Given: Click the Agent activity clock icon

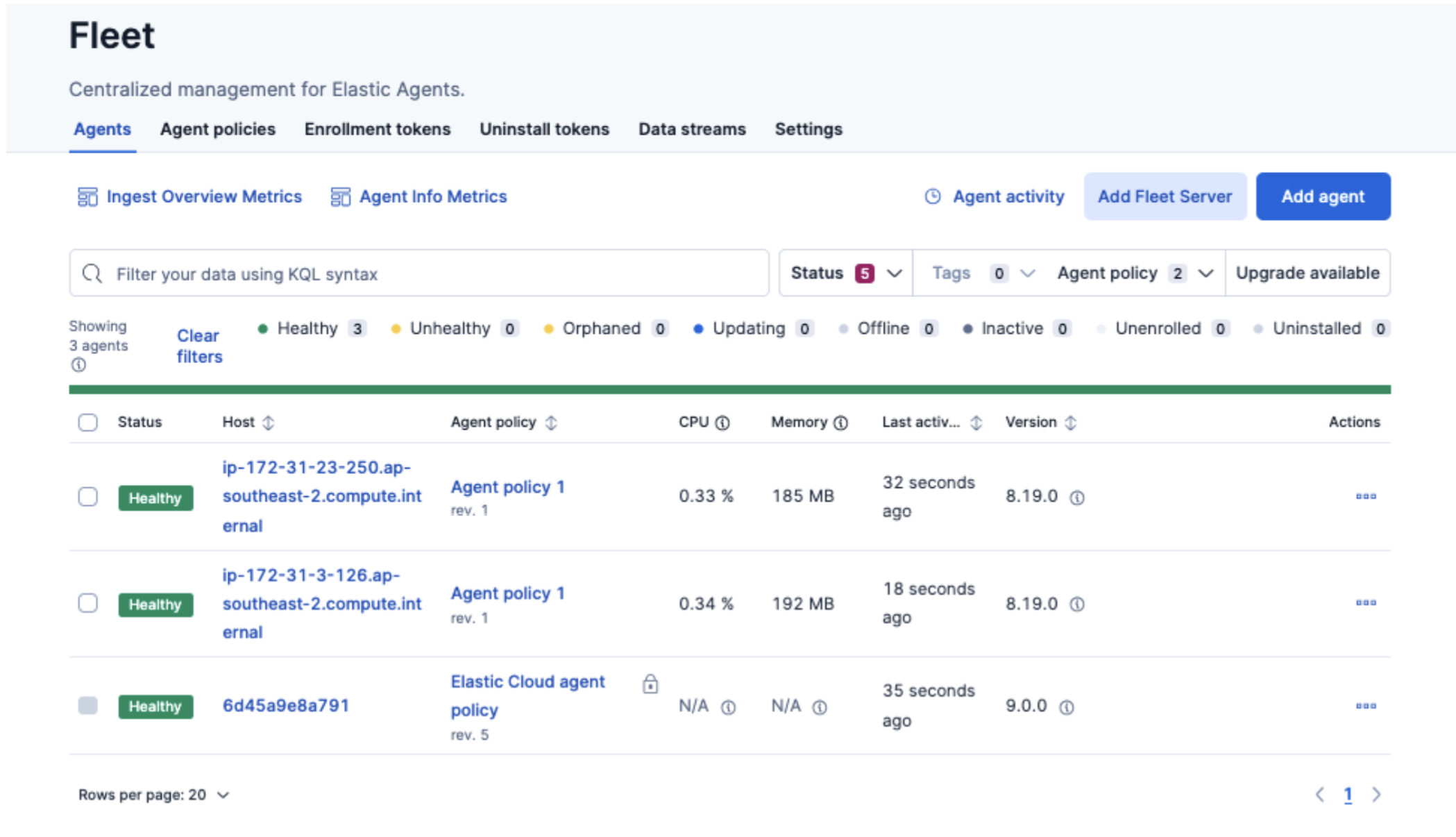Looking at the screenshot, I should pyautogui.click(x=933, y=197).
